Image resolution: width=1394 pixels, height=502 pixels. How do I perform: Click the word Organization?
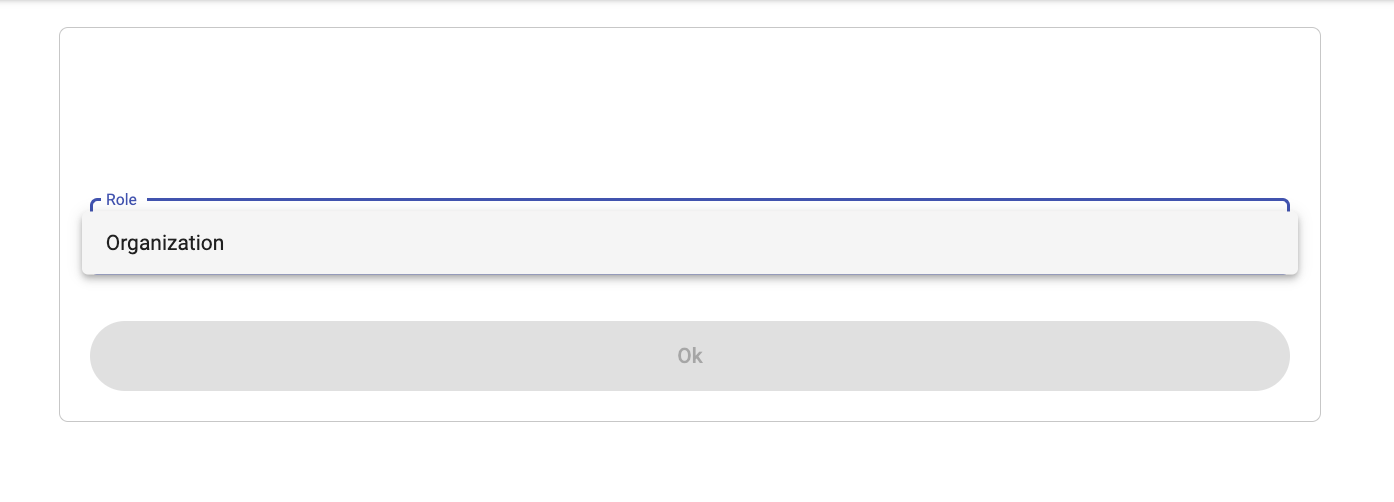165,243
